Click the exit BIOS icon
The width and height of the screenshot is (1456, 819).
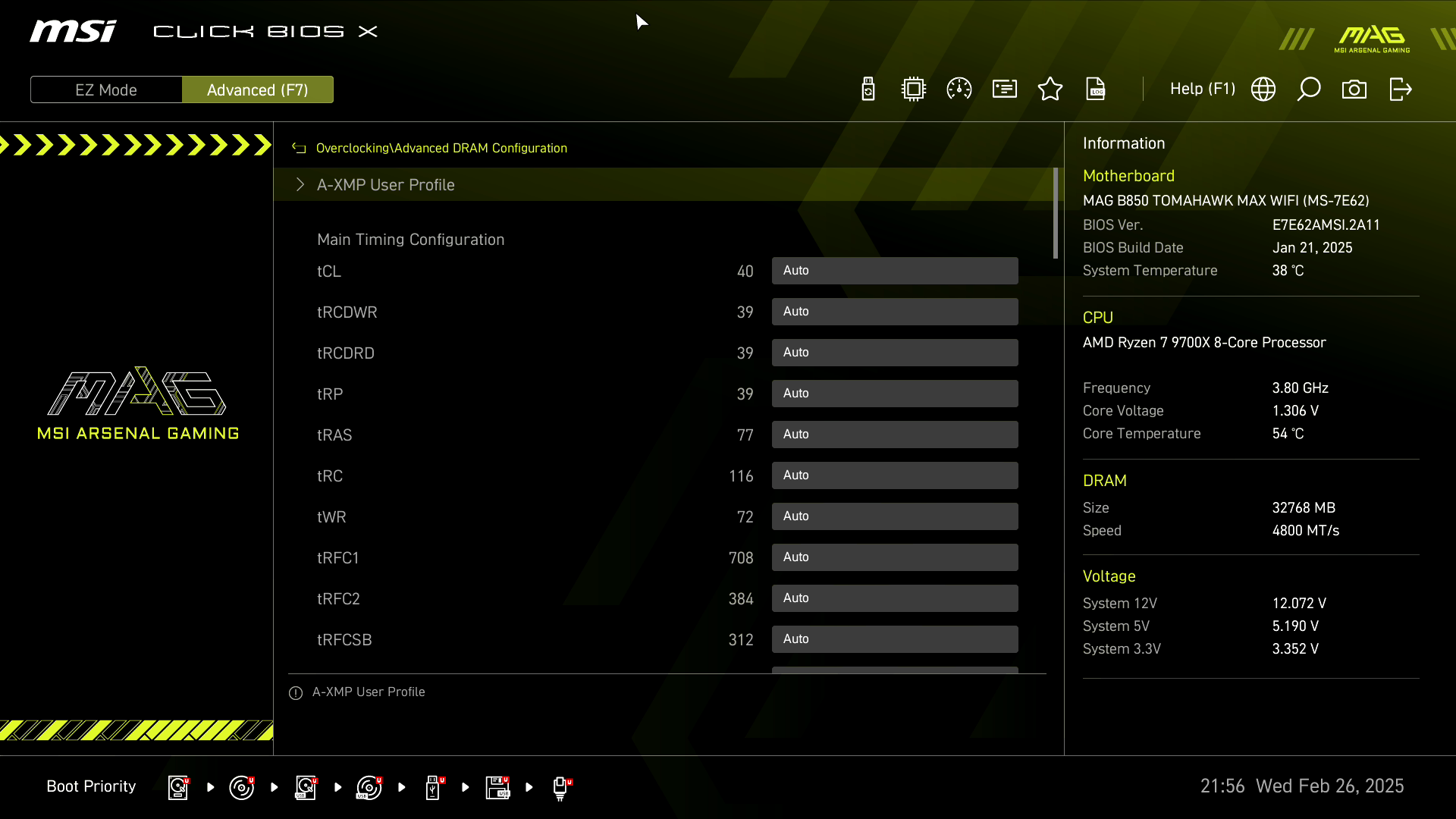[1400, 89]
